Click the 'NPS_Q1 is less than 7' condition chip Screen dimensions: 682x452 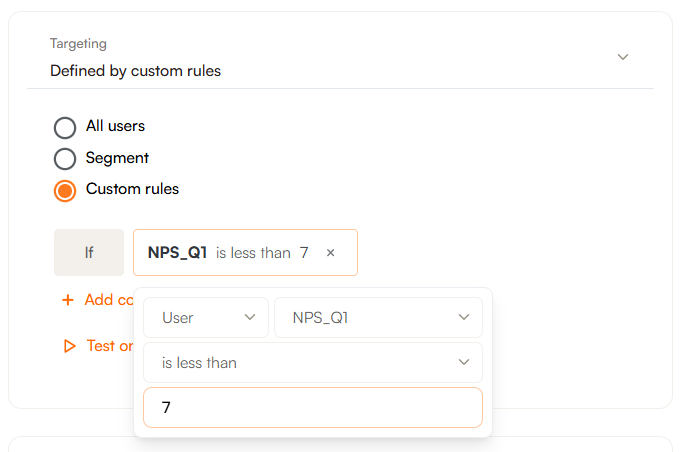[x=228, y=253]
